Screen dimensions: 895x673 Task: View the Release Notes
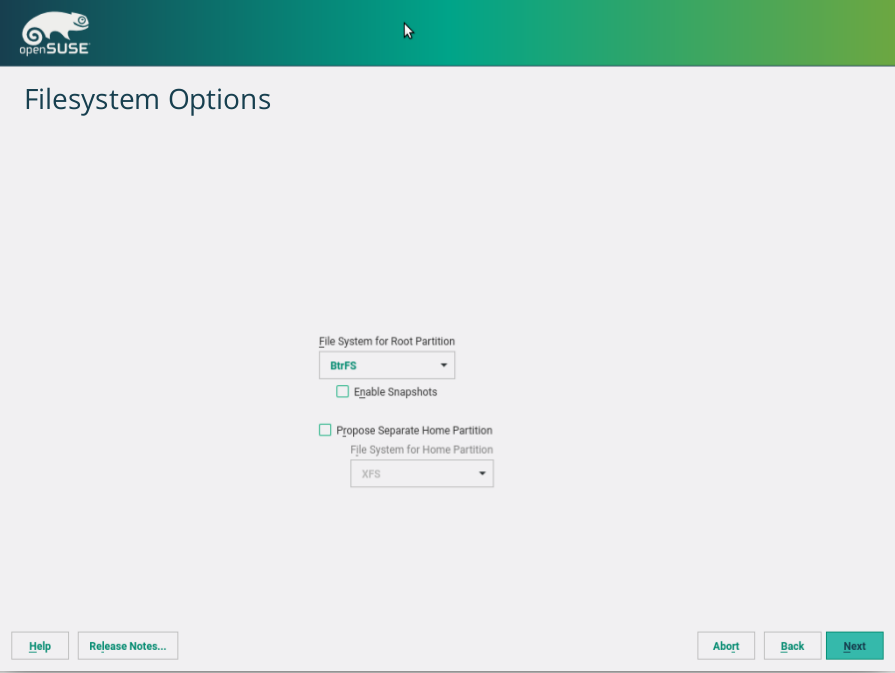tap(128, 646)
